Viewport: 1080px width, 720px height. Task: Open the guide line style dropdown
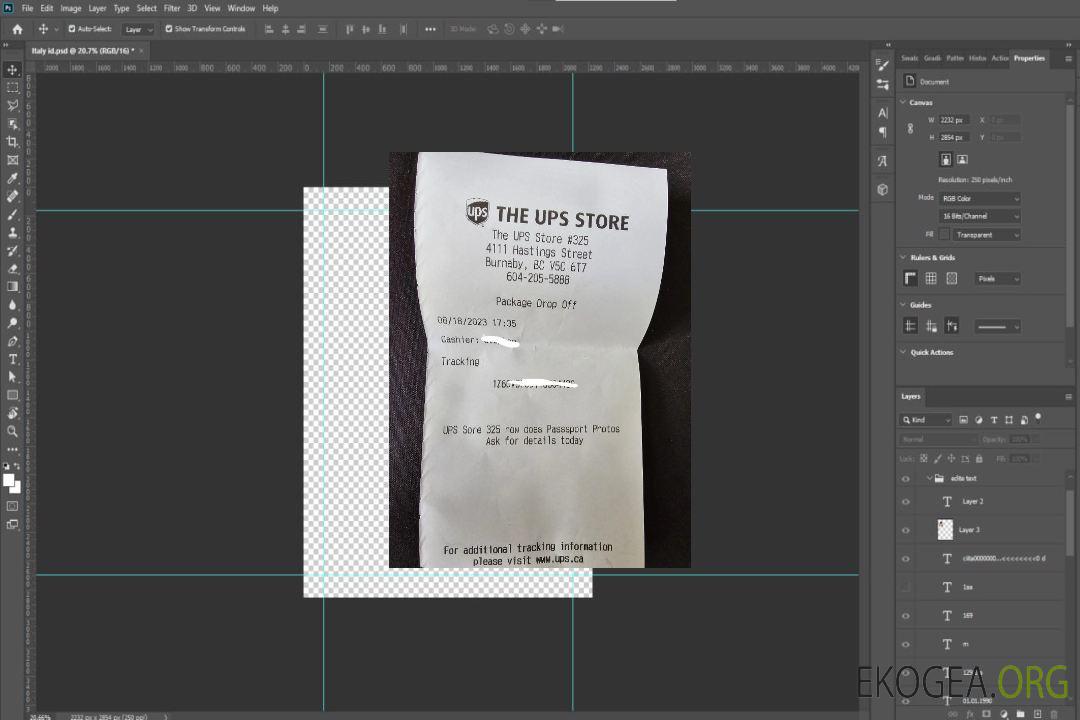(998, 327)
